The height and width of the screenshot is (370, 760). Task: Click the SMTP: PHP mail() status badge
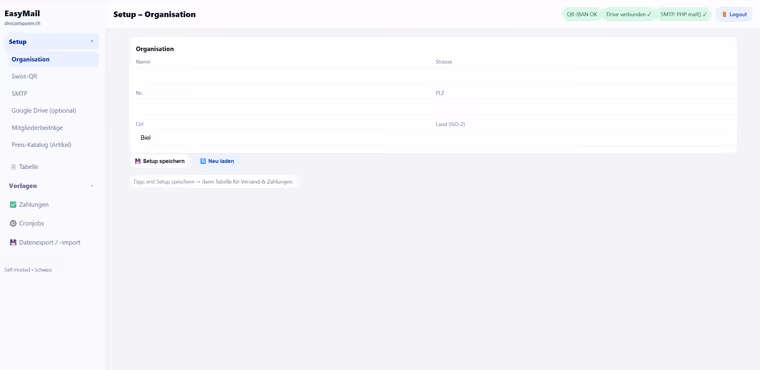683,15
